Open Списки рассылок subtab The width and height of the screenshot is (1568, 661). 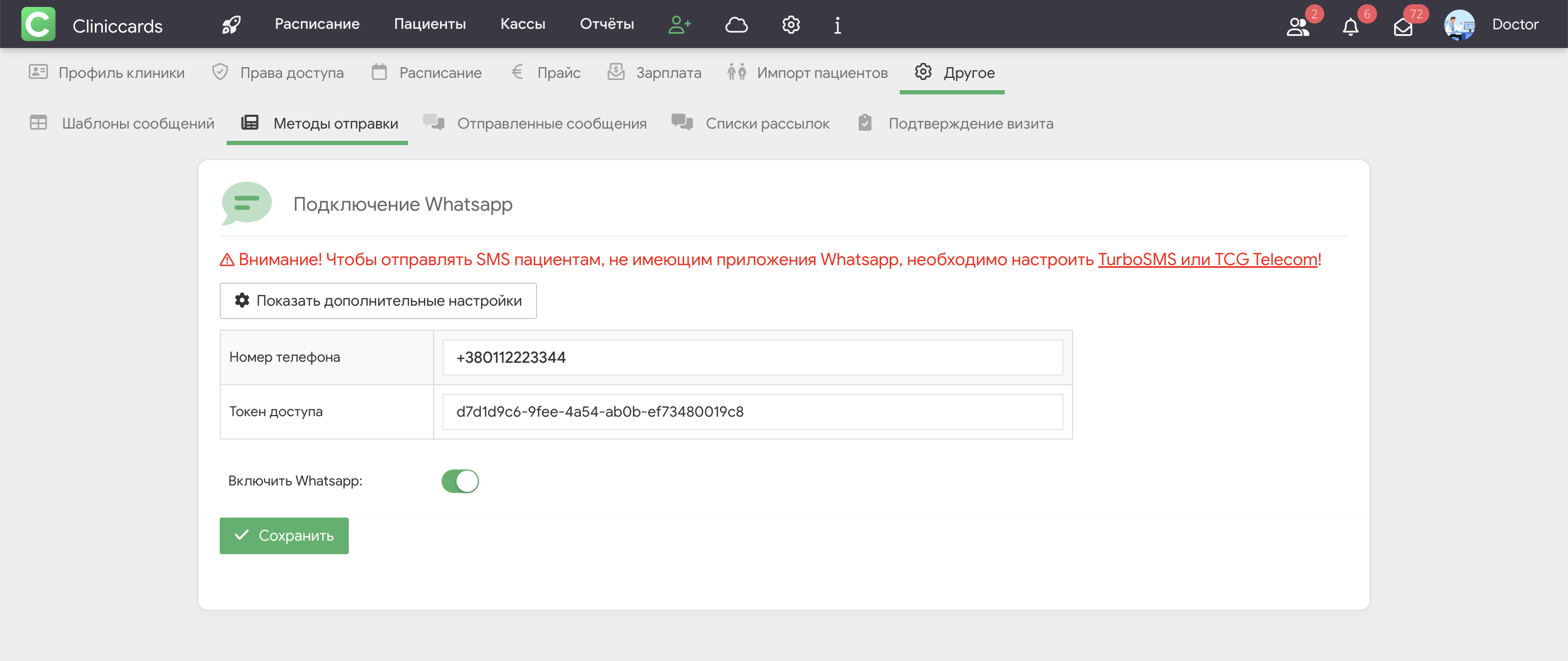750,123
